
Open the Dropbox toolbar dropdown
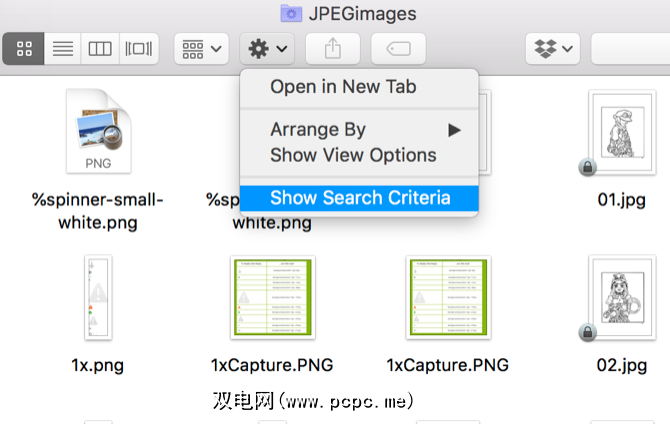pos(553,48)
